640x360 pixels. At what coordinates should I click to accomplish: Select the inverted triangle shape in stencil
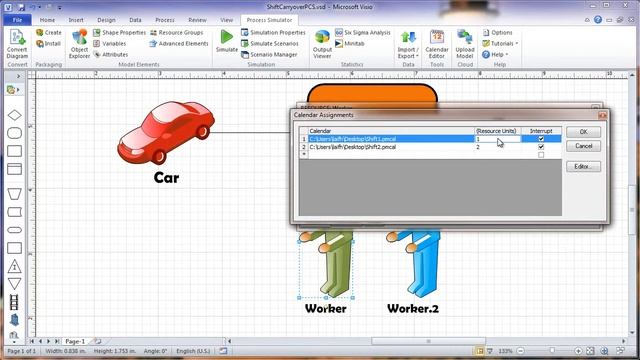point(14,284)
